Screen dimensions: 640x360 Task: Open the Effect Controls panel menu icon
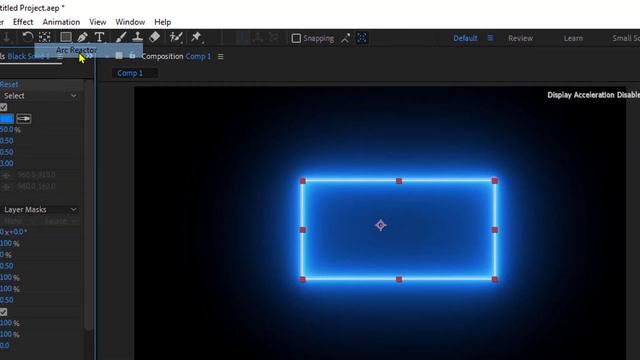[60, 56]
